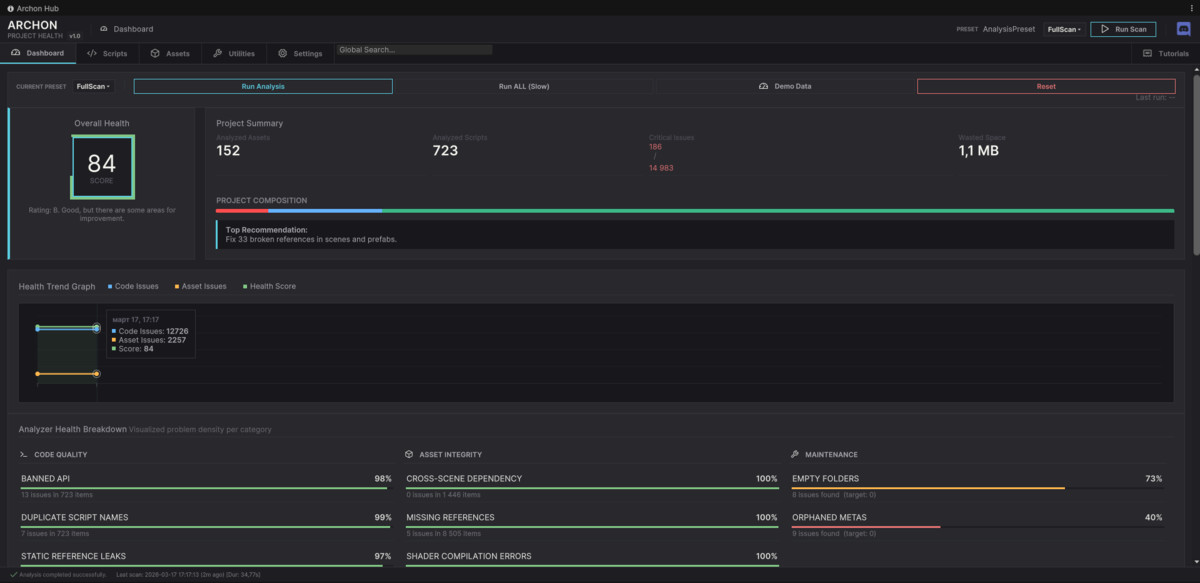Click the Dashboard breadcrumb gauge icon
The width and height of the screenshot is (1200, 583).
[x=105, y=29]
